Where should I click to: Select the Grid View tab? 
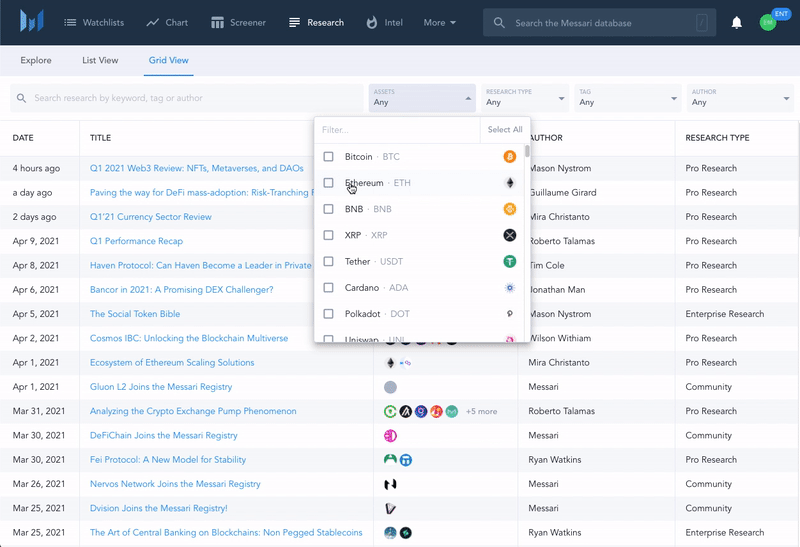(x=168, y=60)
